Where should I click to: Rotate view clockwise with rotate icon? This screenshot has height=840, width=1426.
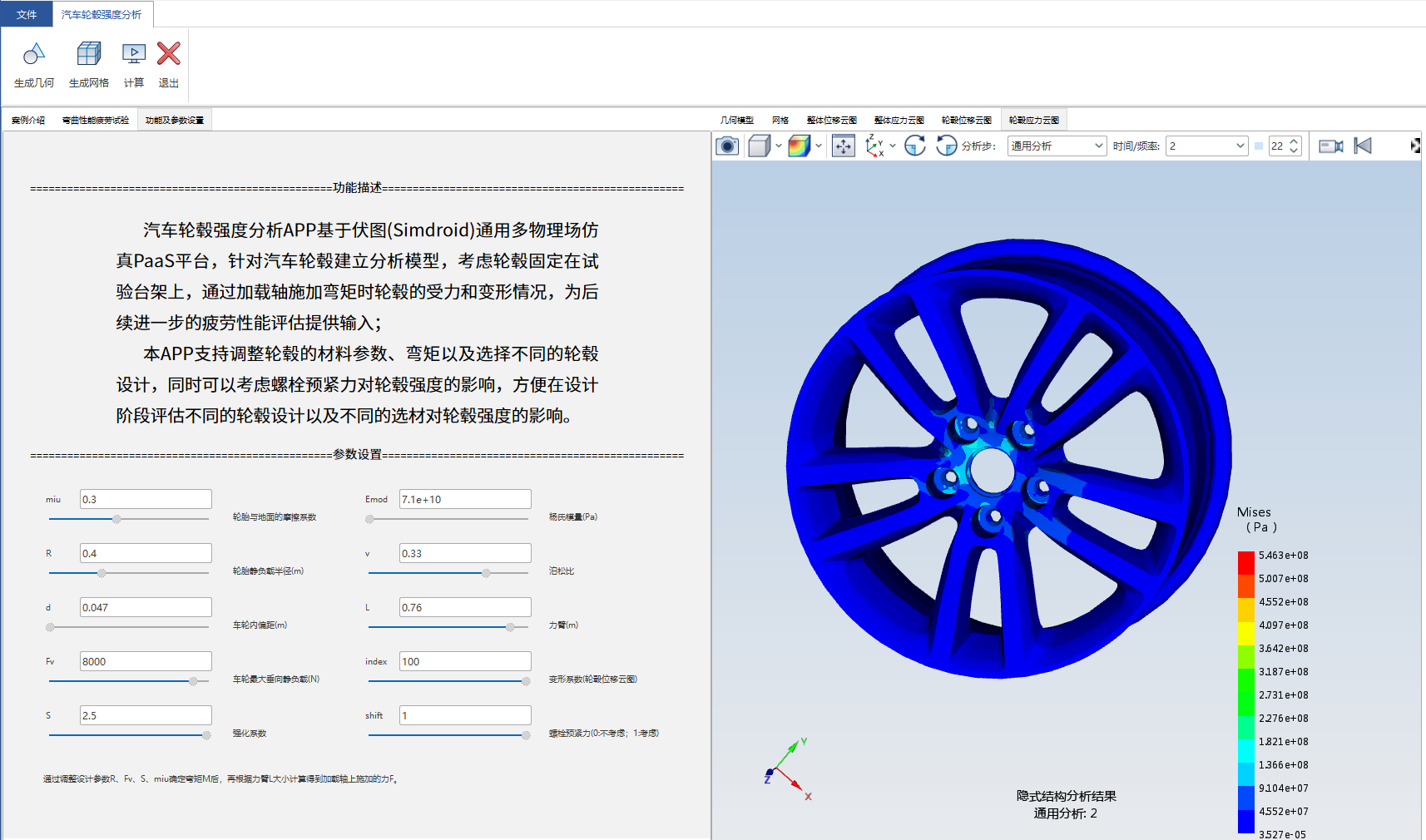click(x=915, y=146)
